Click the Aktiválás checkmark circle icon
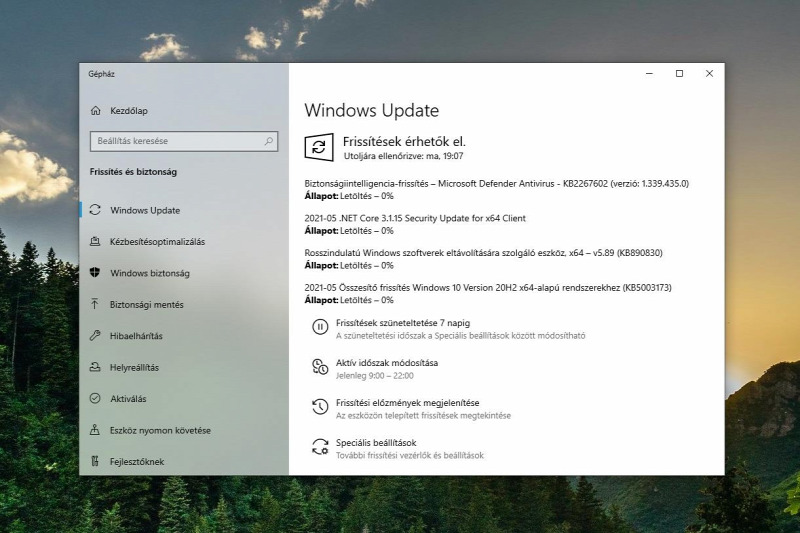Viewport: 800px width, 533px height. (x=95, y=398)
